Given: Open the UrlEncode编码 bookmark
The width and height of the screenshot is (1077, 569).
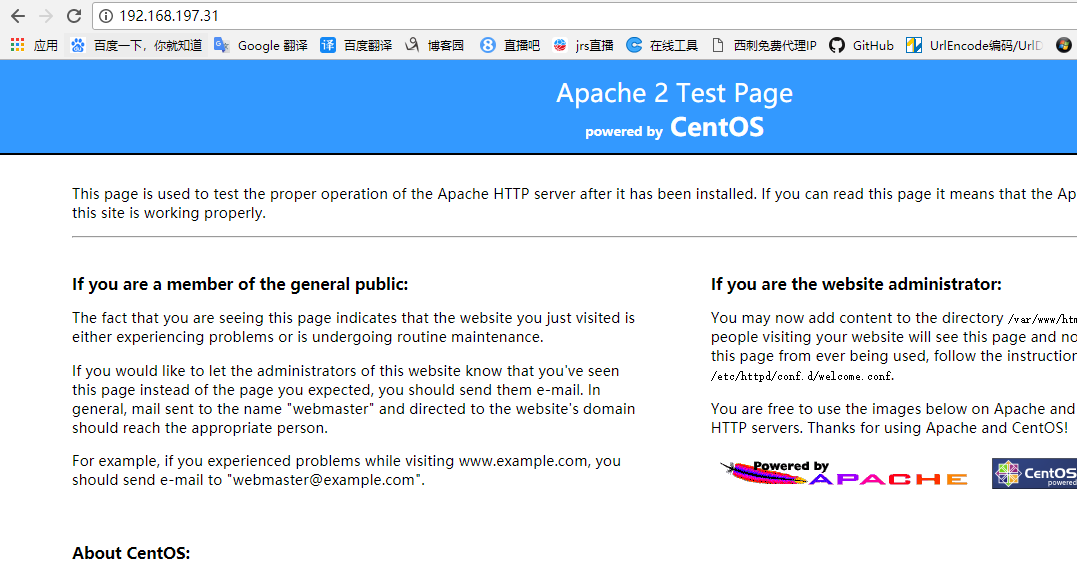Looking at the screenshot, I should click(974, 45).
